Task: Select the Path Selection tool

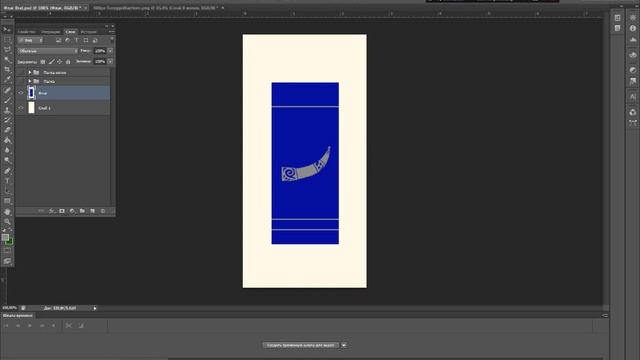Action: point(7,191)
